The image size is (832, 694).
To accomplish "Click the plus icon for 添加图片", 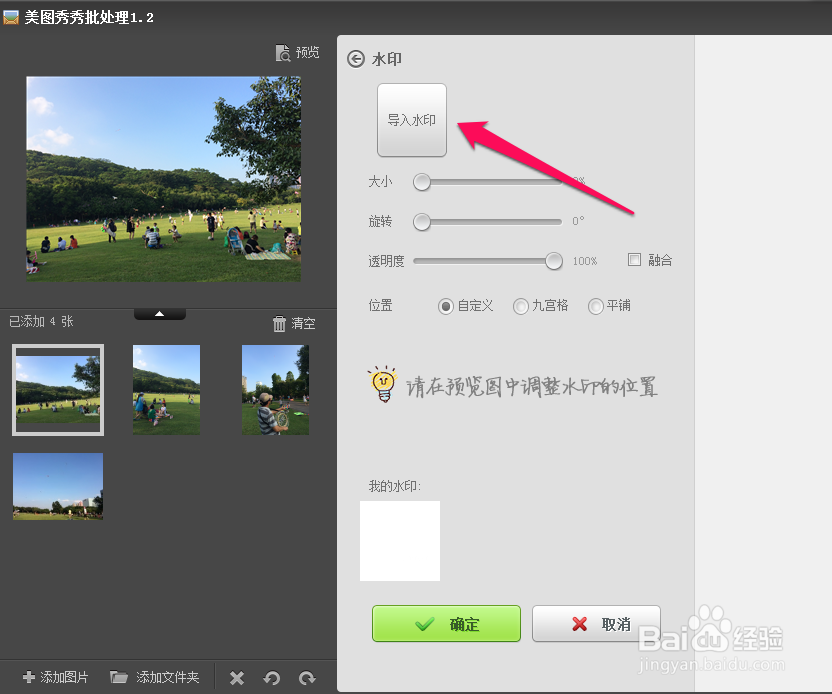I will tap(29, 677).
